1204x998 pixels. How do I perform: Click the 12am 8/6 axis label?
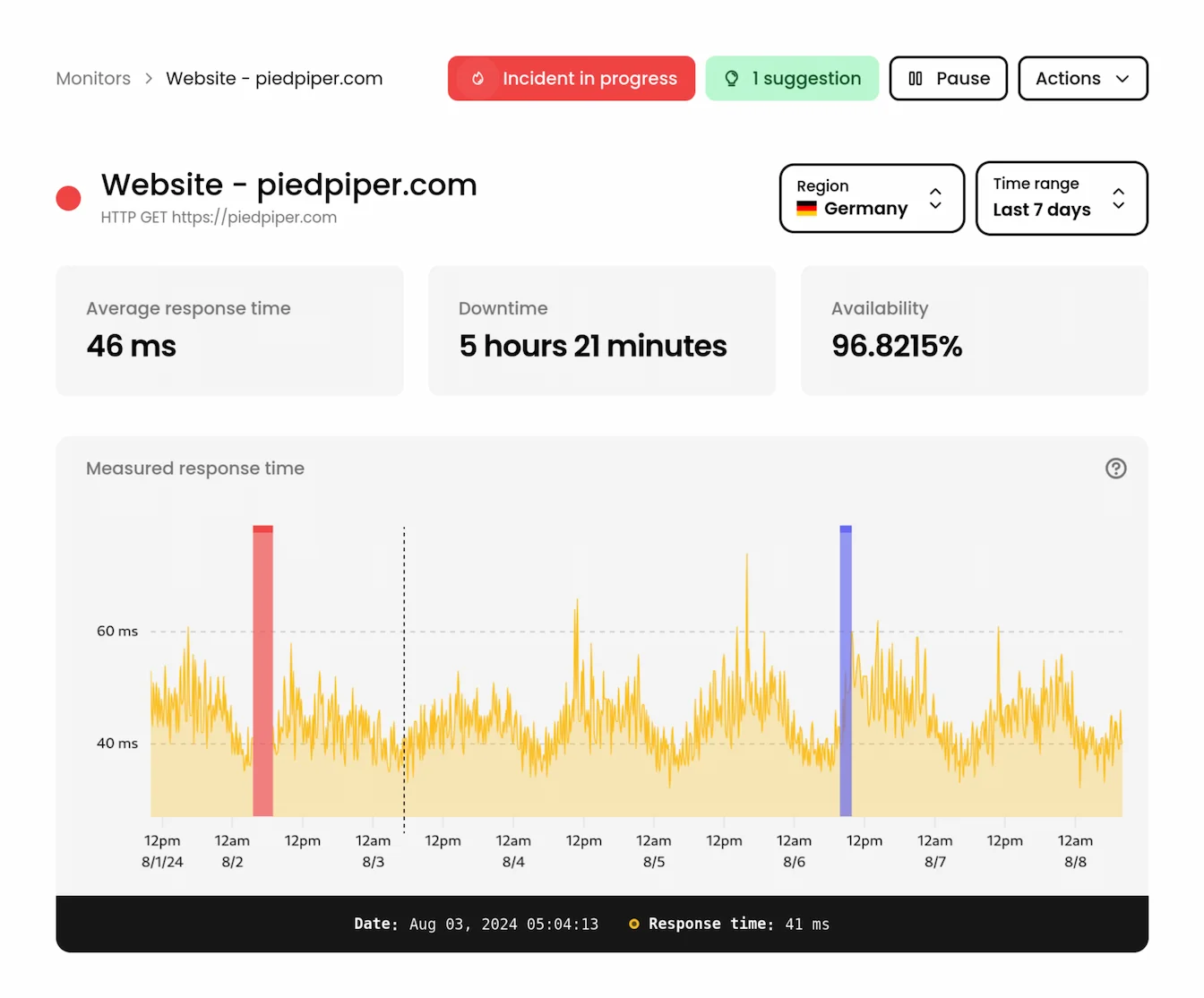[x=794, y=851]
